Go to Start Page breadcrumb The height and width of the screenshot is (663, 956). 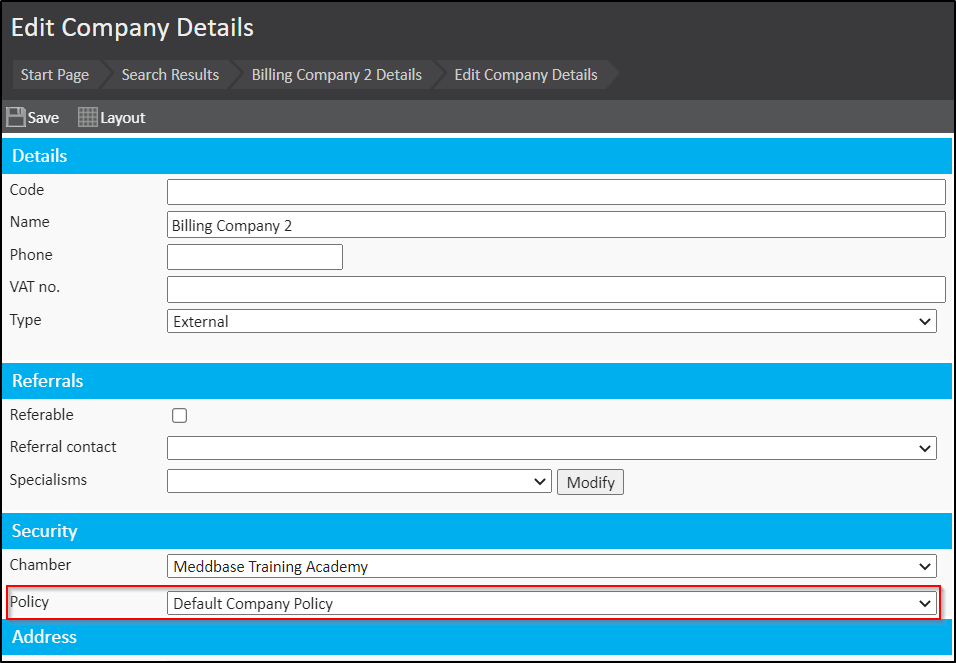click(x=55, y=74)
